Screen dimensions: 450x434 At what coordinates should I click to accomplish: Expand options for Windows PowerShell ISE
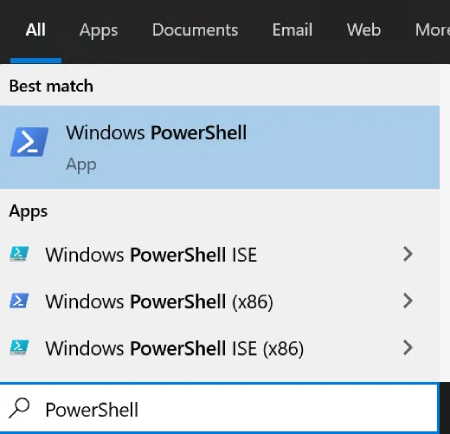(x=408, y=254)
